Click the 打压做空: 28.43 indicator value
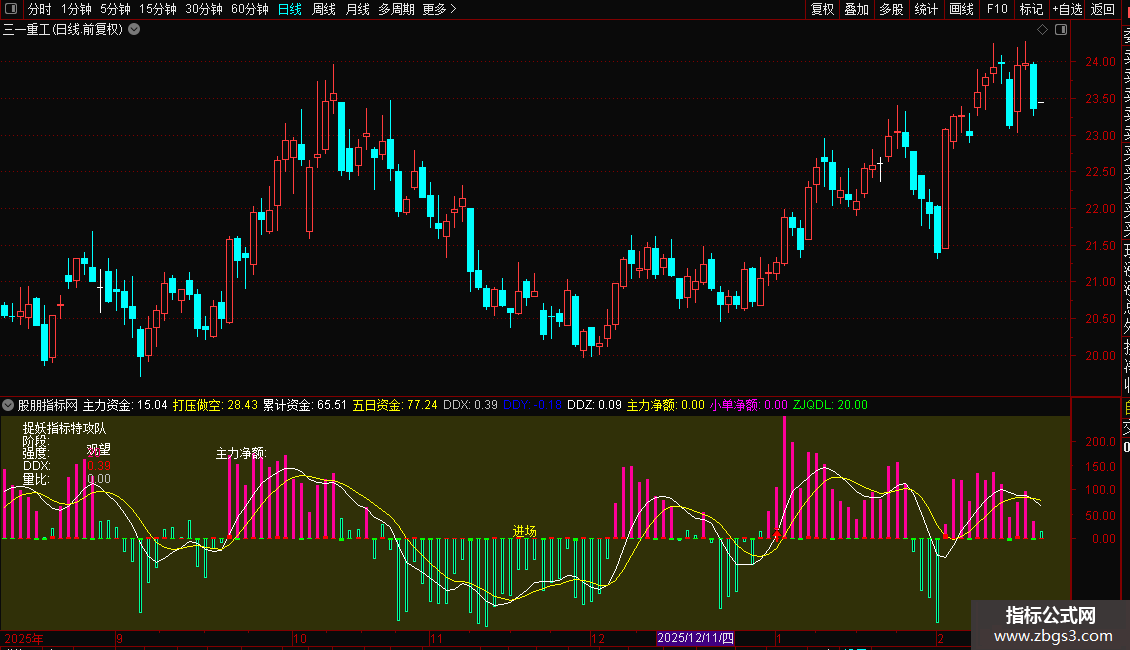This screenshot has height=650, width=1130. [x=215, y=405]
